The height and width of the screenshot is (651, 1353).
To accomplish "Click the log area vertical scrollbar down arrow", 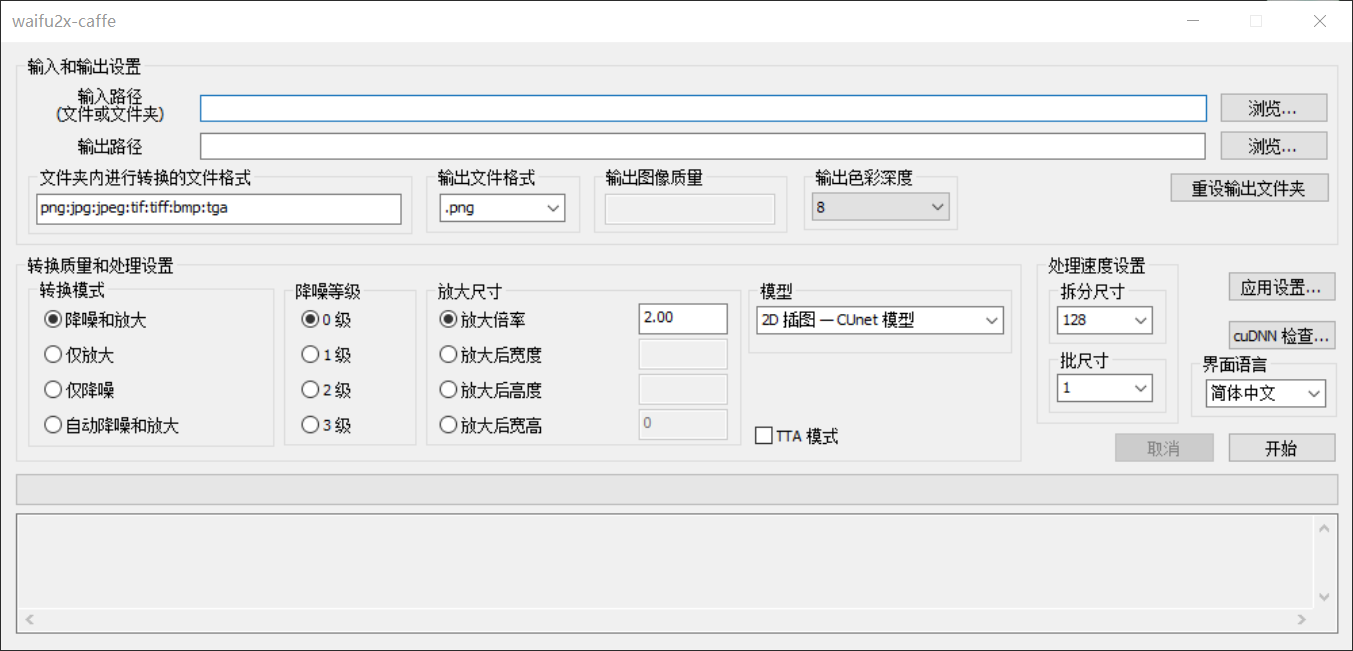I will point(1324,597).
